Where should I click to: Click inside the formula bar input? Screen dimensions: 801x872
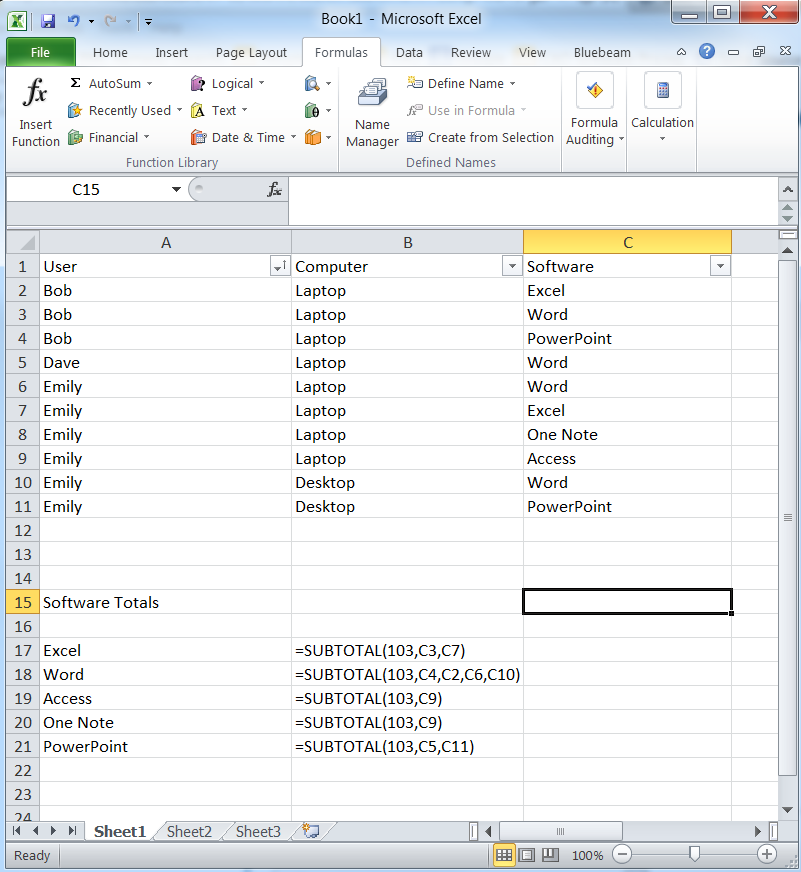pyautogui.click(x=533, y=200)
